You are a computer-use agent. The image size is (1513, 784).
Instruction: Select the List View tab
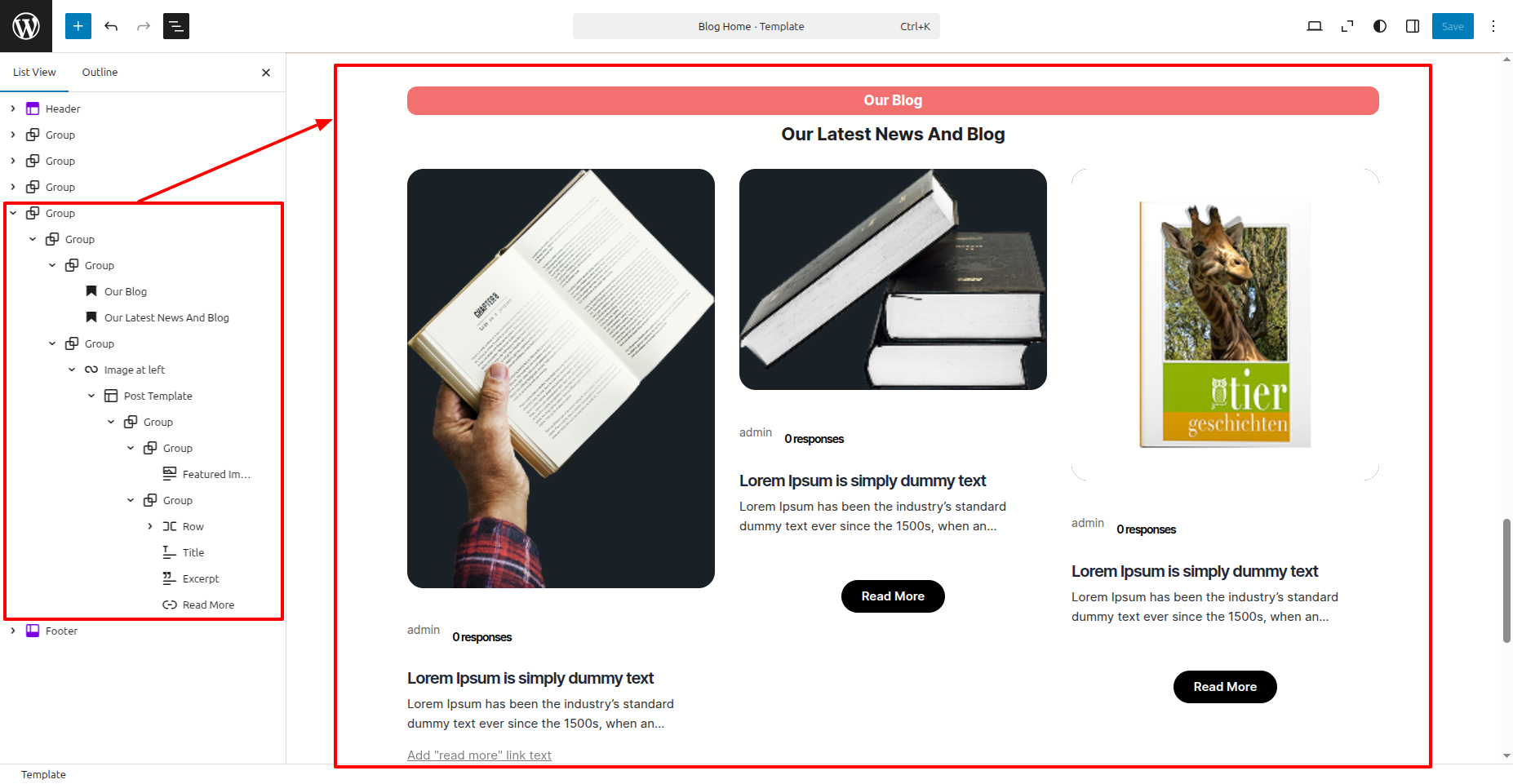tap(34, 72)
